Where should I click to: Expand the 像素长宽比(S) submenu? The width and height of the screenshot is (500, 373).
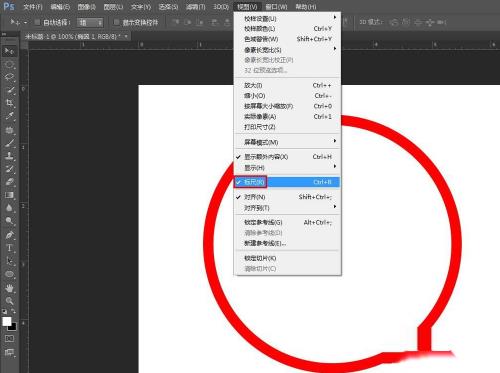tap(287, 50)
